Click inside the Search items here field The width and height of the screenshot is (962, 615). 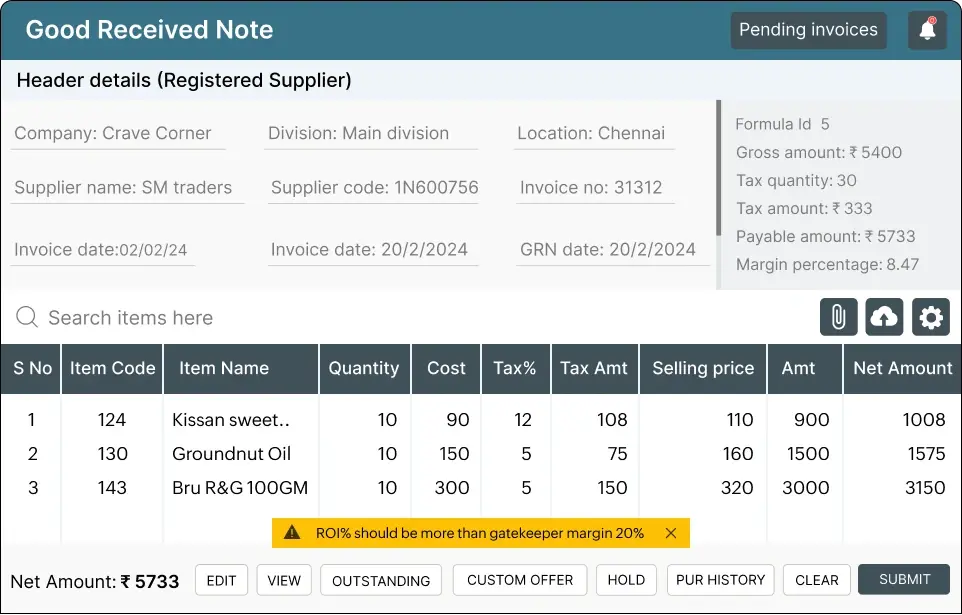[x=130, y=317]
